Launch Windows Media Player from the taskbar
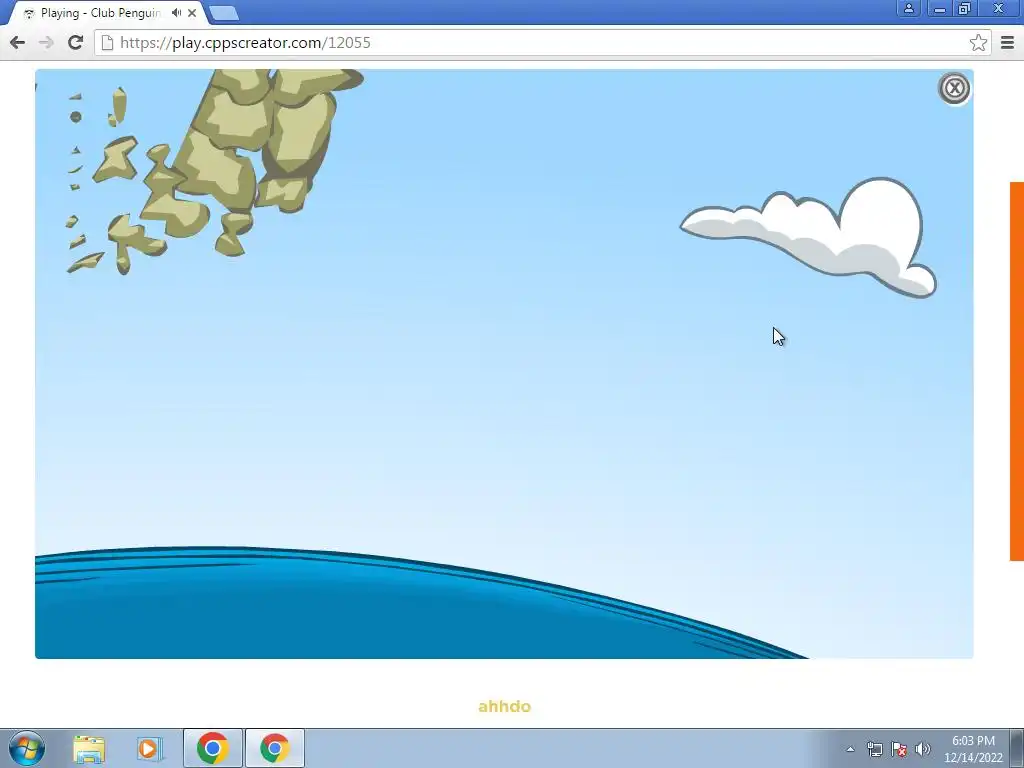The height and width of the screenshot is (768, 1024). point(149,748)
